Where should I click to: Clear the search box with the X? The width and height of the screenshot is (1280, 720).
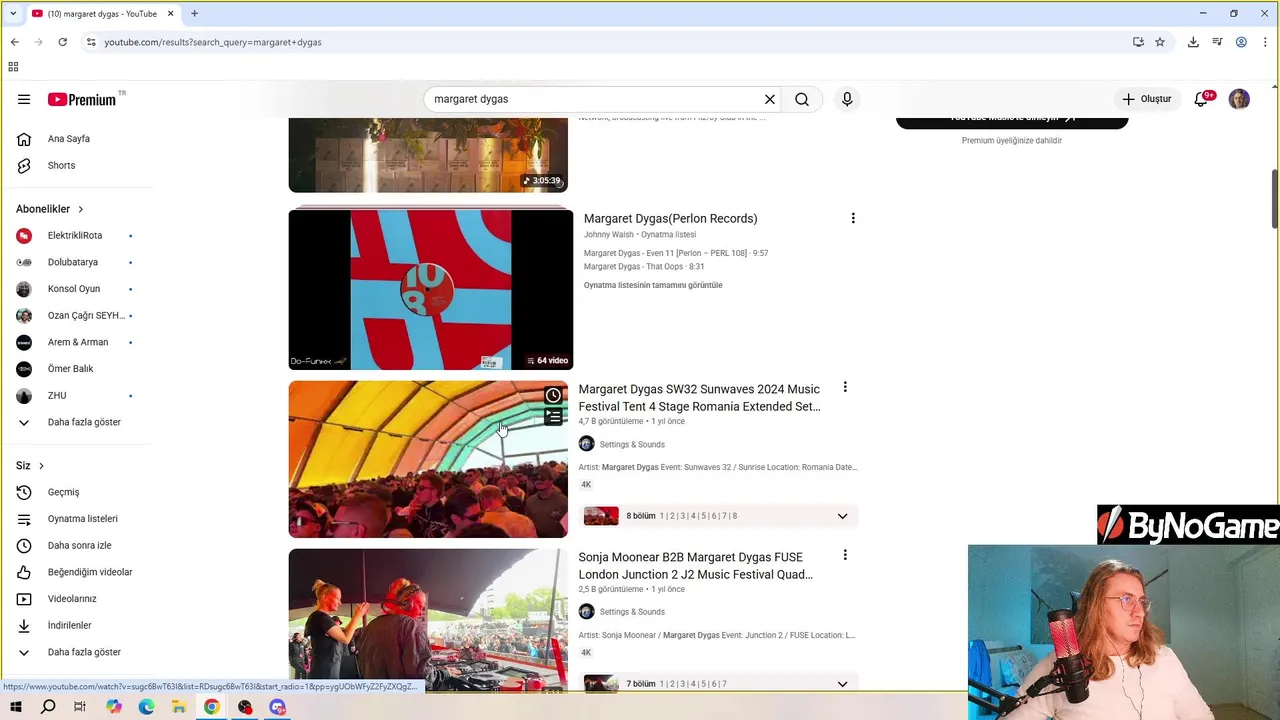click(770, 99)
